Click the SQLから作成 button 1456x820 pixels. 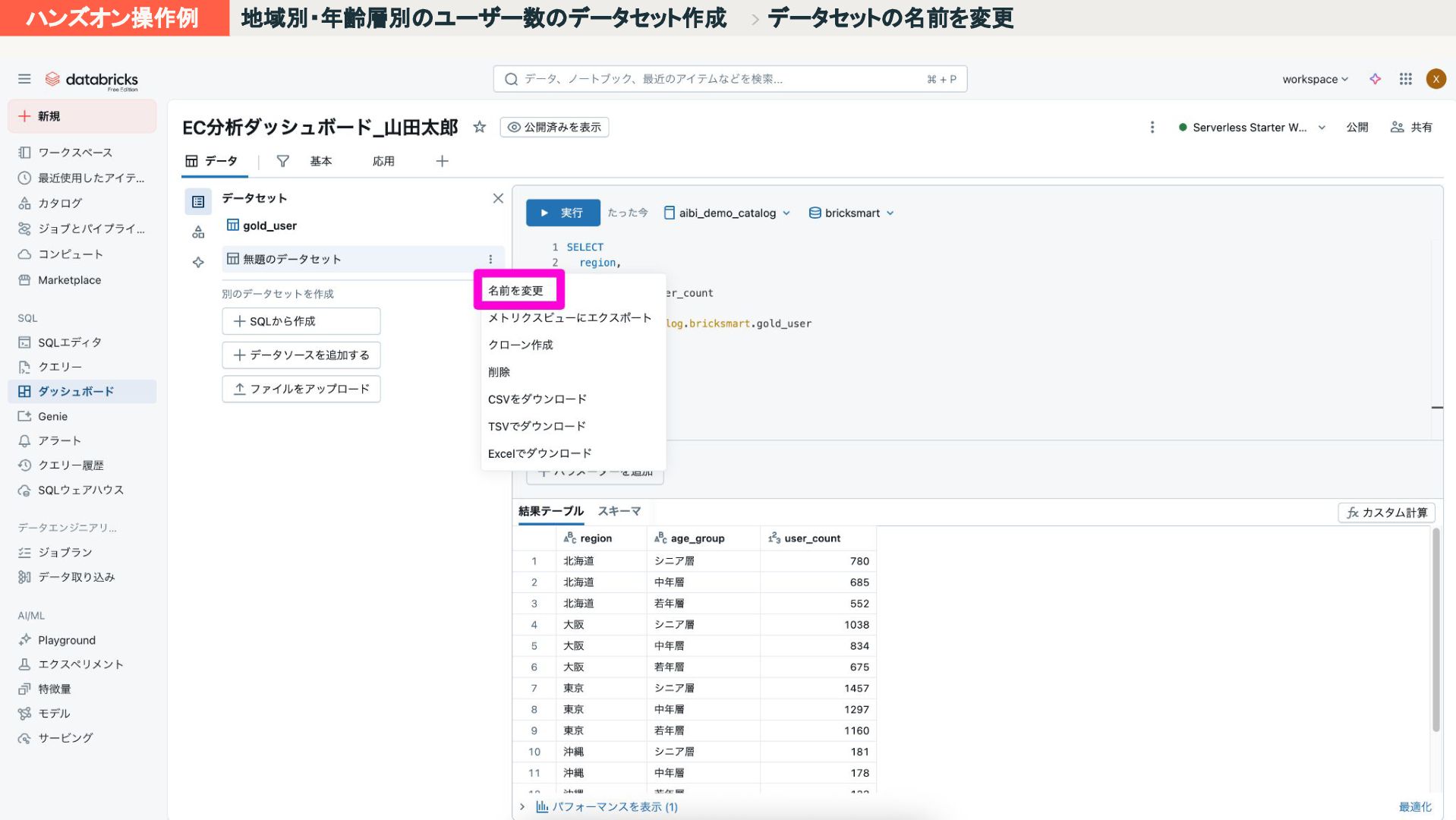[x=301, y=321]
